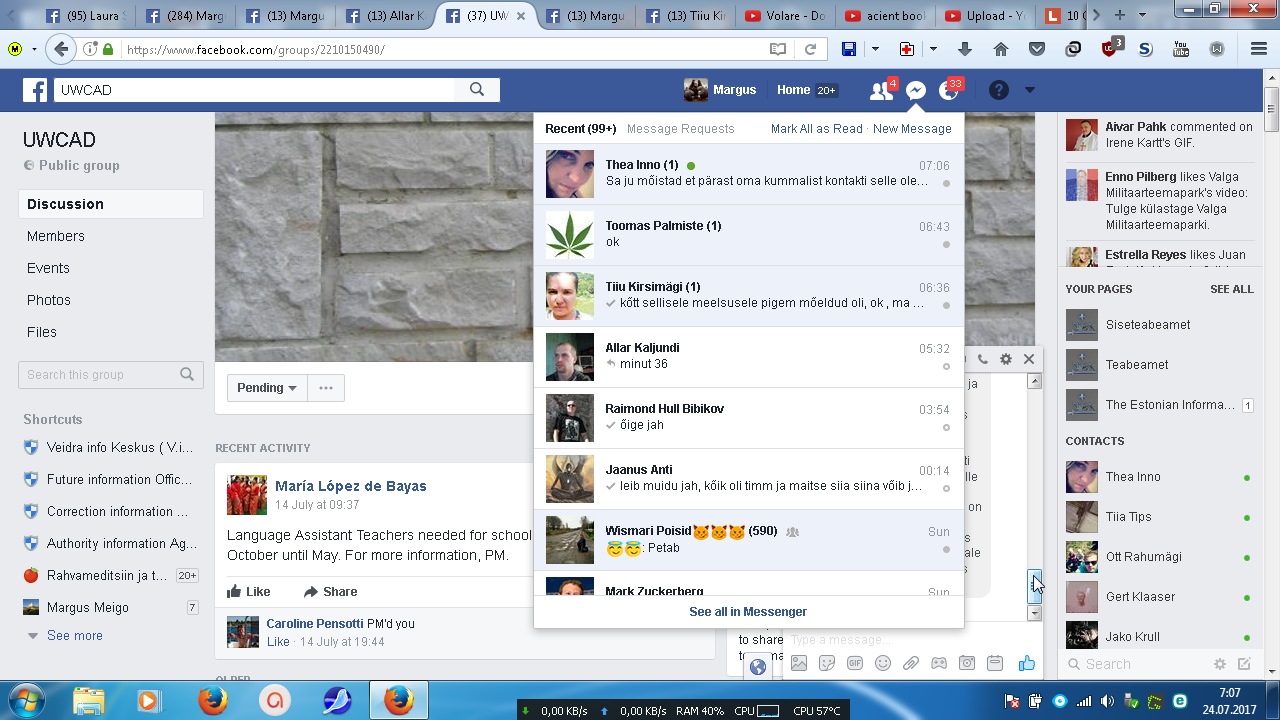The width and height of the screenshot is (1280, 720).
Task: Choose a sticker in the chat toolbar
Action: [x=827, y=663]
